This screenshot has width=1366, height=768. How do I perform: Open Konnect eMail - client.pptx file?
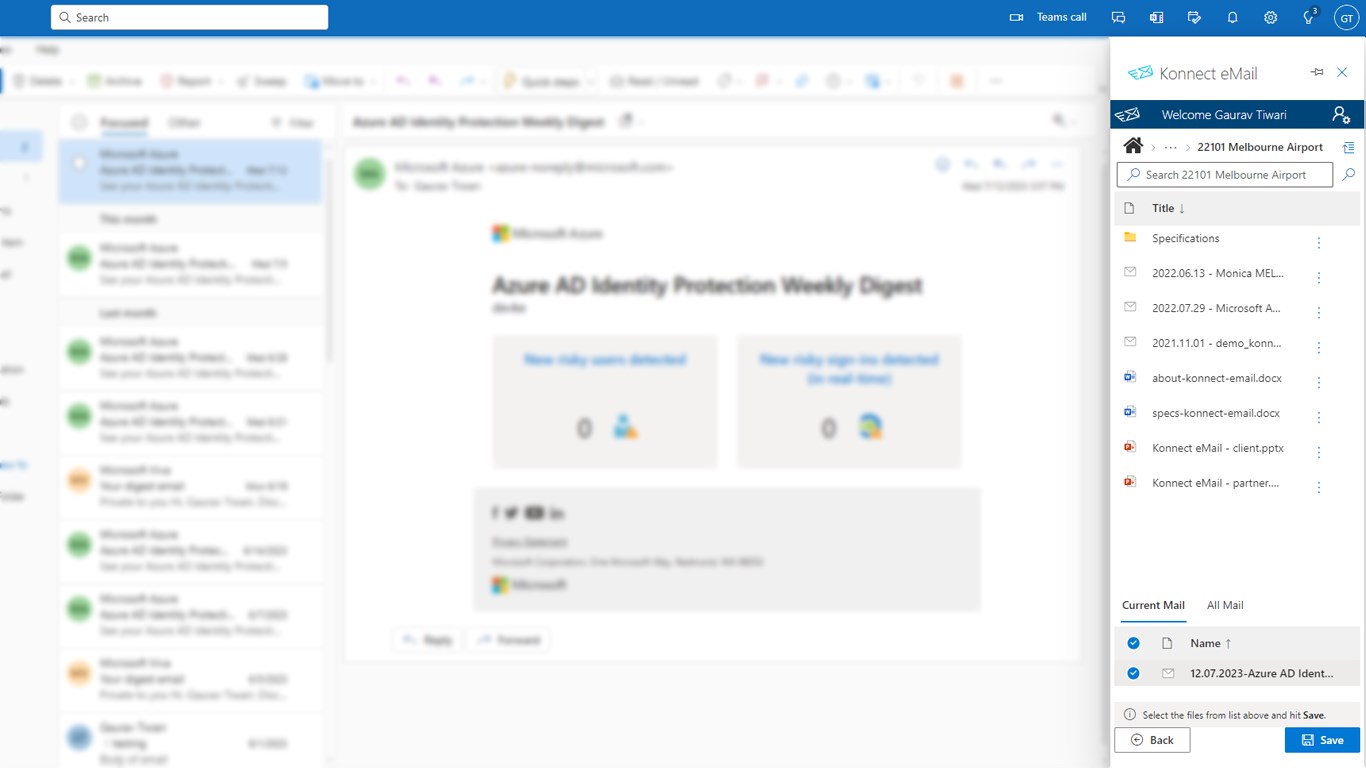click(1218, 448)
